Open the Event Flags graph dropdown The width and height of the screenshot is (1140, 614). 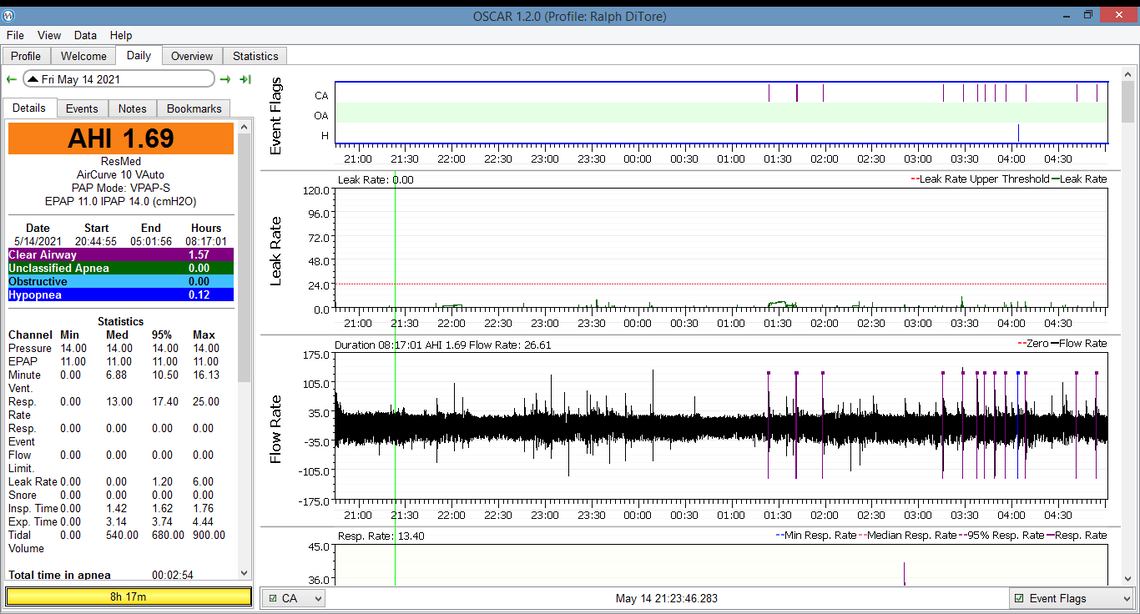pos(1072,598)
